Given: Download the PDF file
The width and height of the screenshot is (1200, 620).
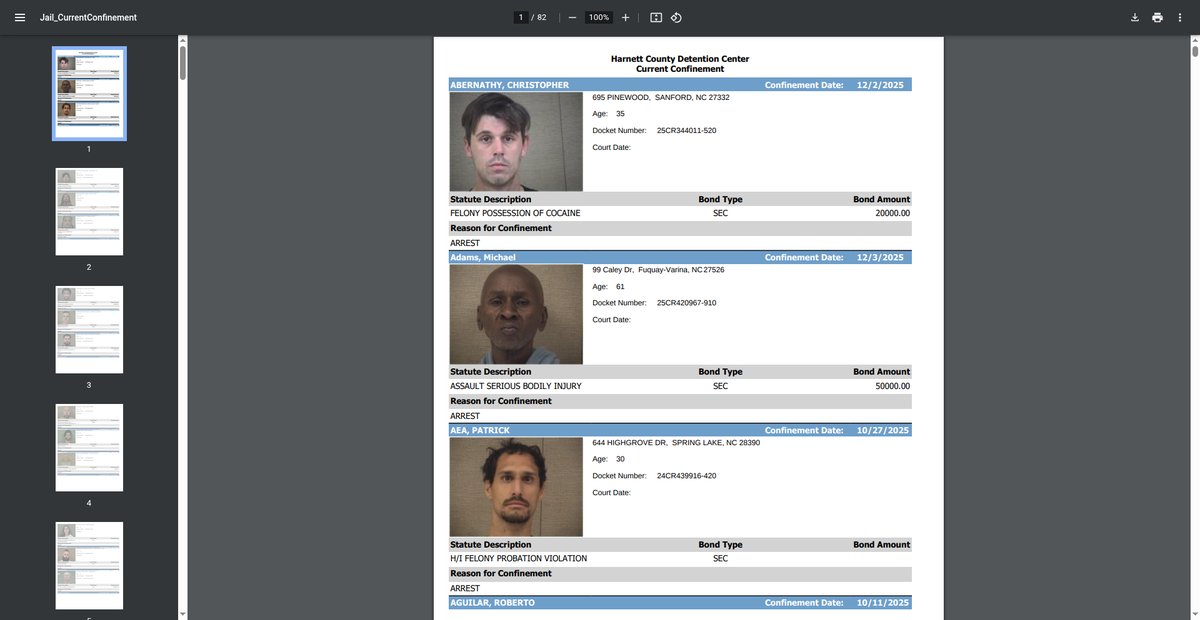Looking at the screenshot, I should 1135,17.
